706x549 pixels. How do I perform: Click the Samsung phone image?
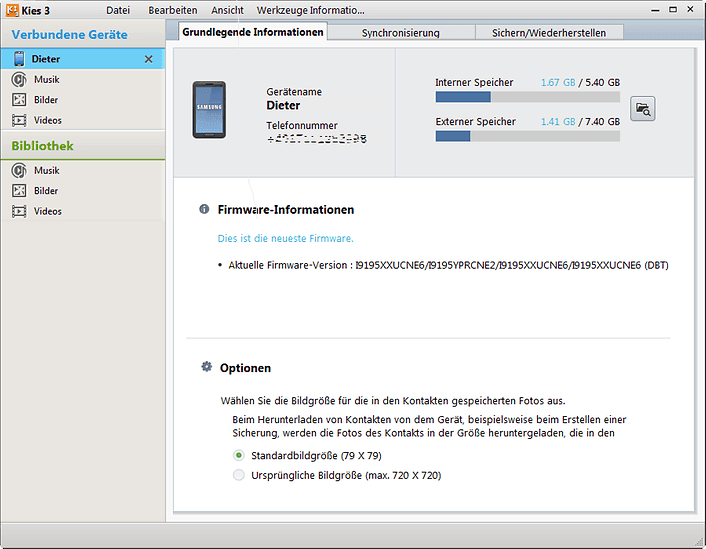(x=209, y=110)
